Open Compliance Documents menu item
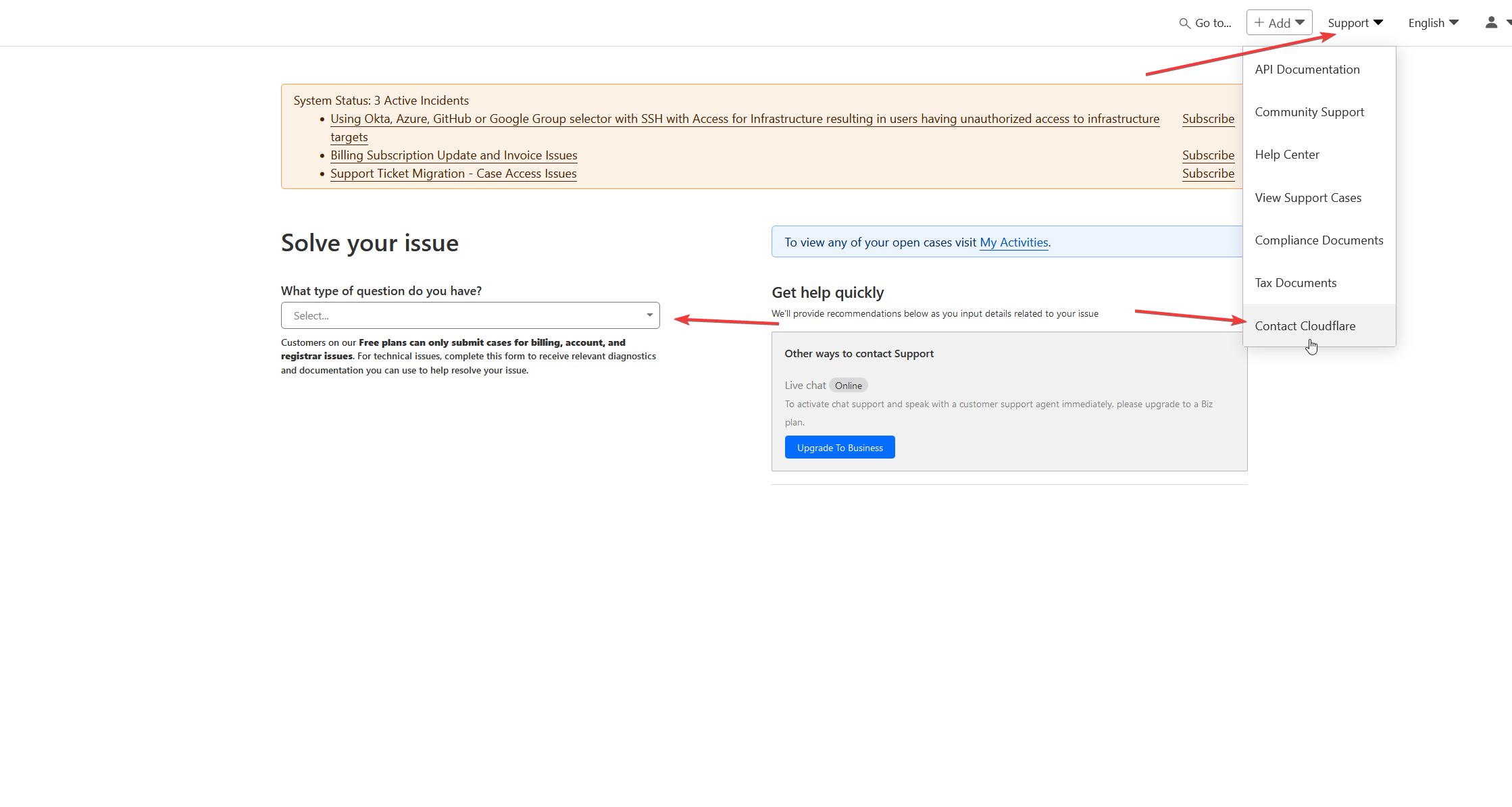Viewport: 1512px width, 807px height. pos(1318,240)
